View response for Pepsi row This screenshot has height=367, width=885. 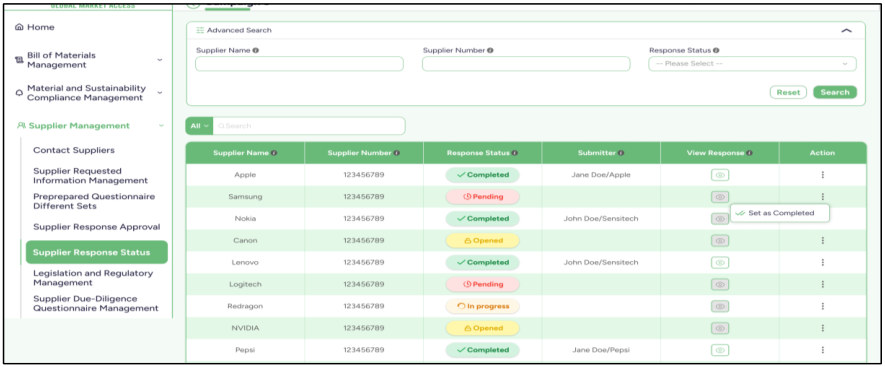(720, 350)
